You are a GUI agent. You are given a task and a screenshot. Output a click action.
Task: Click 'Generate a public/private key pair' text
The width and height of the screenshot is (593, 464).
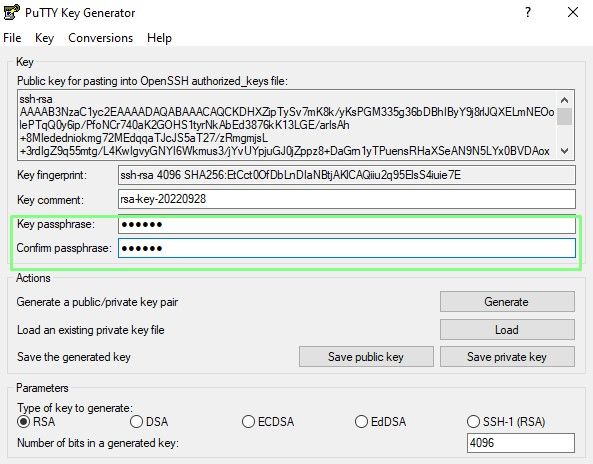click(x=97, y=302)
